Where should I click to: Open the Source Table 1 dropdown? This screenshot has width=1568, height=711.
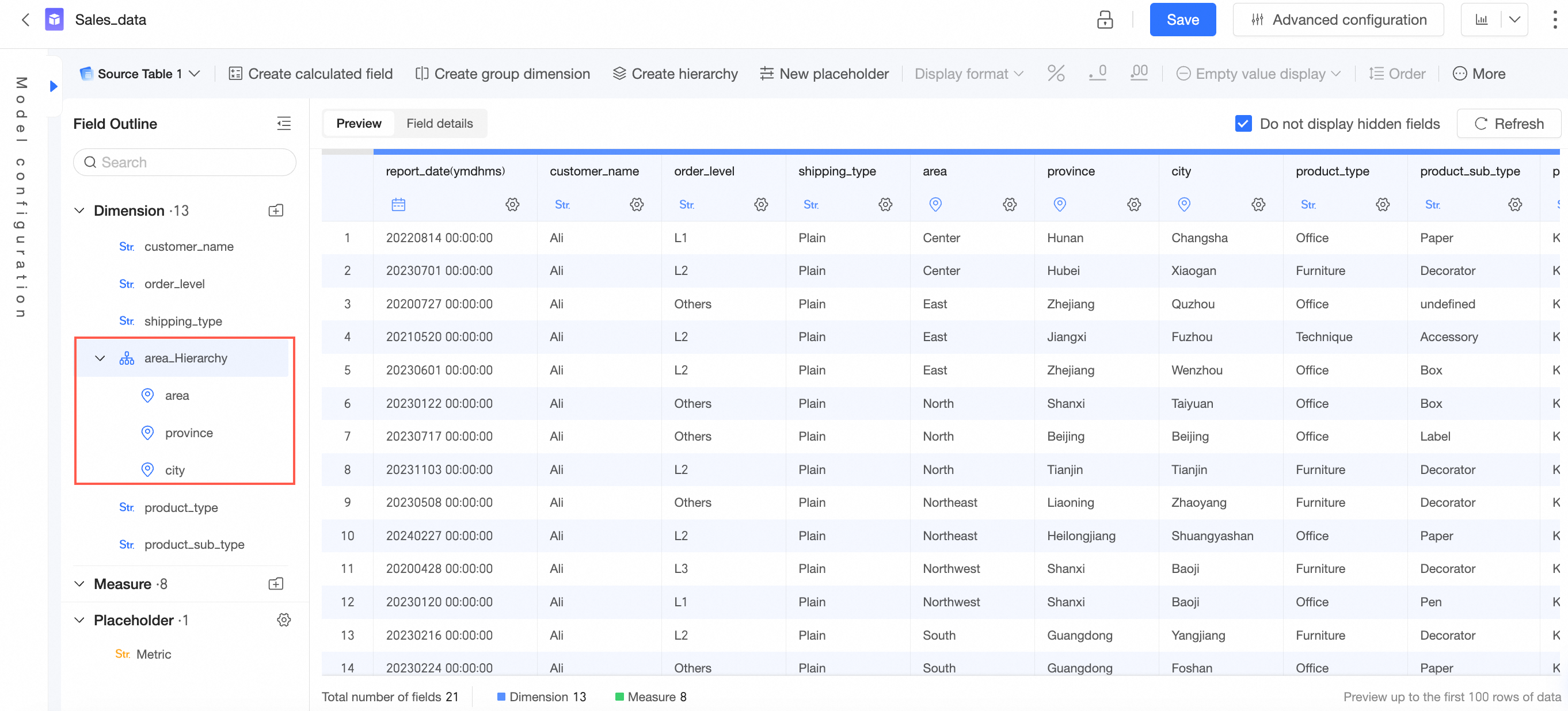tap(140, 74)
